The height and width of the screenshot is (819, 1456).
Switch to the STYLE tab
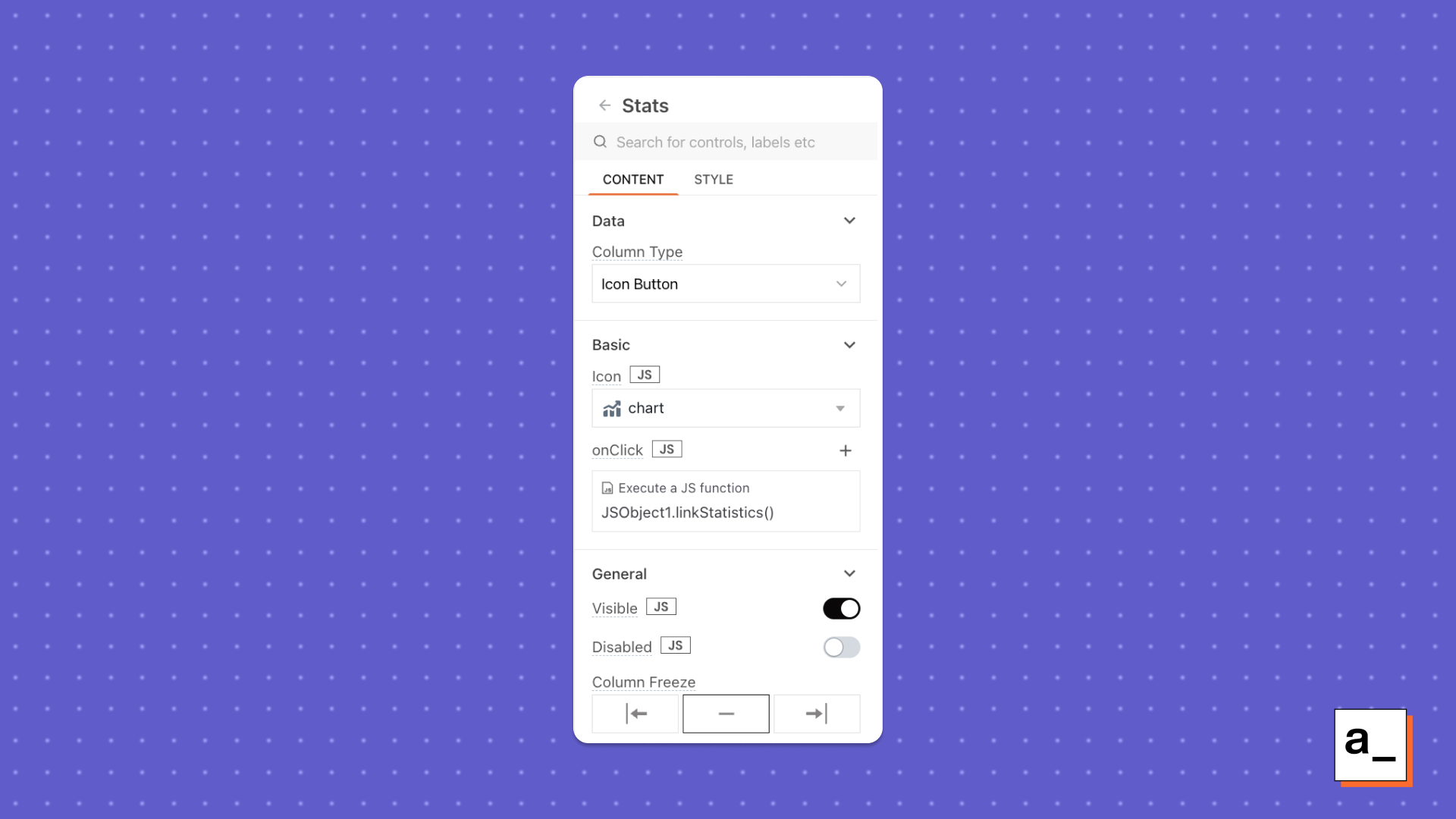tap(713, 179)
